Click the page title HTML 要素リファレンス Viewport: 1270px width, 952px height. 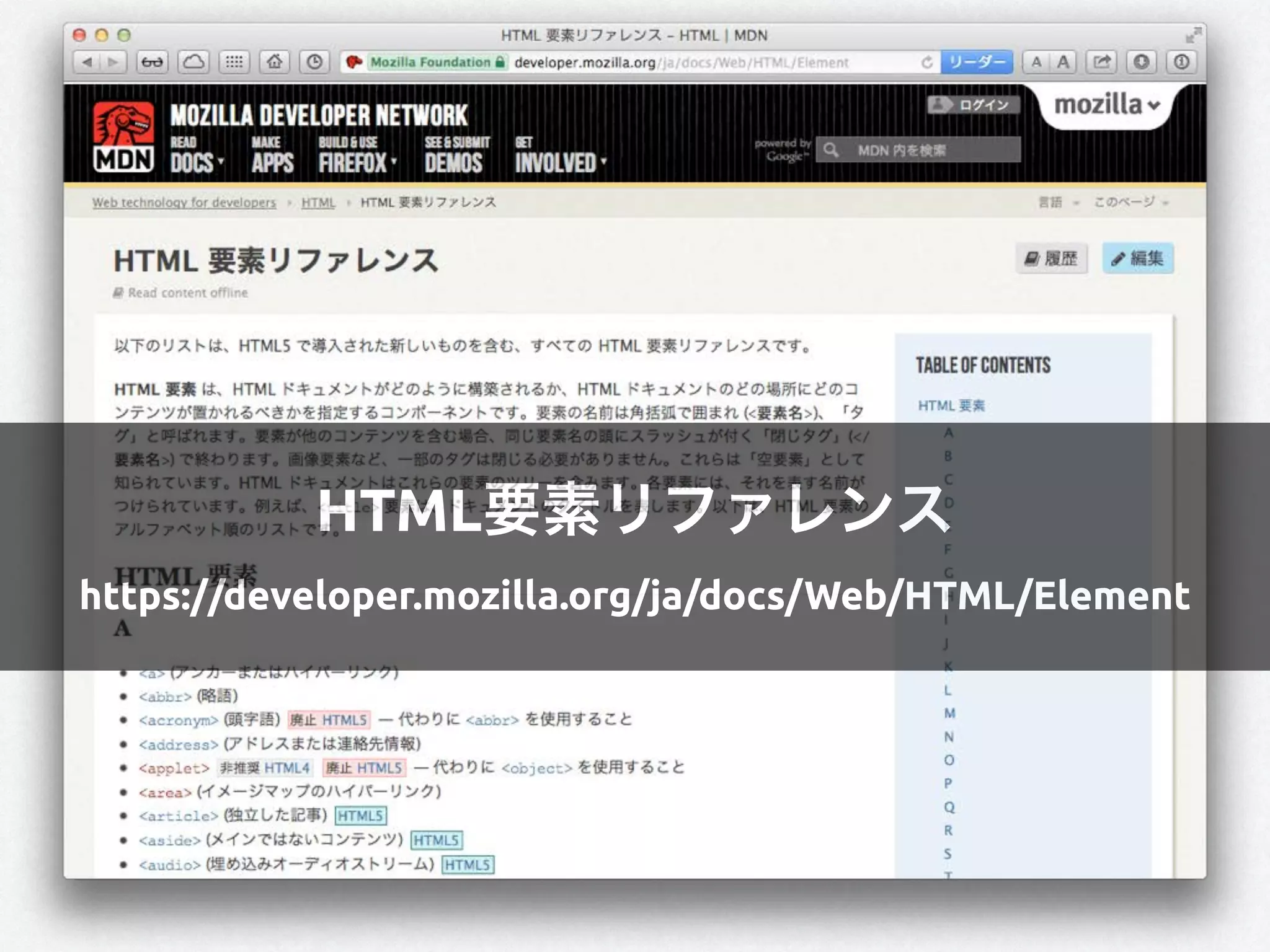[276, 260]
